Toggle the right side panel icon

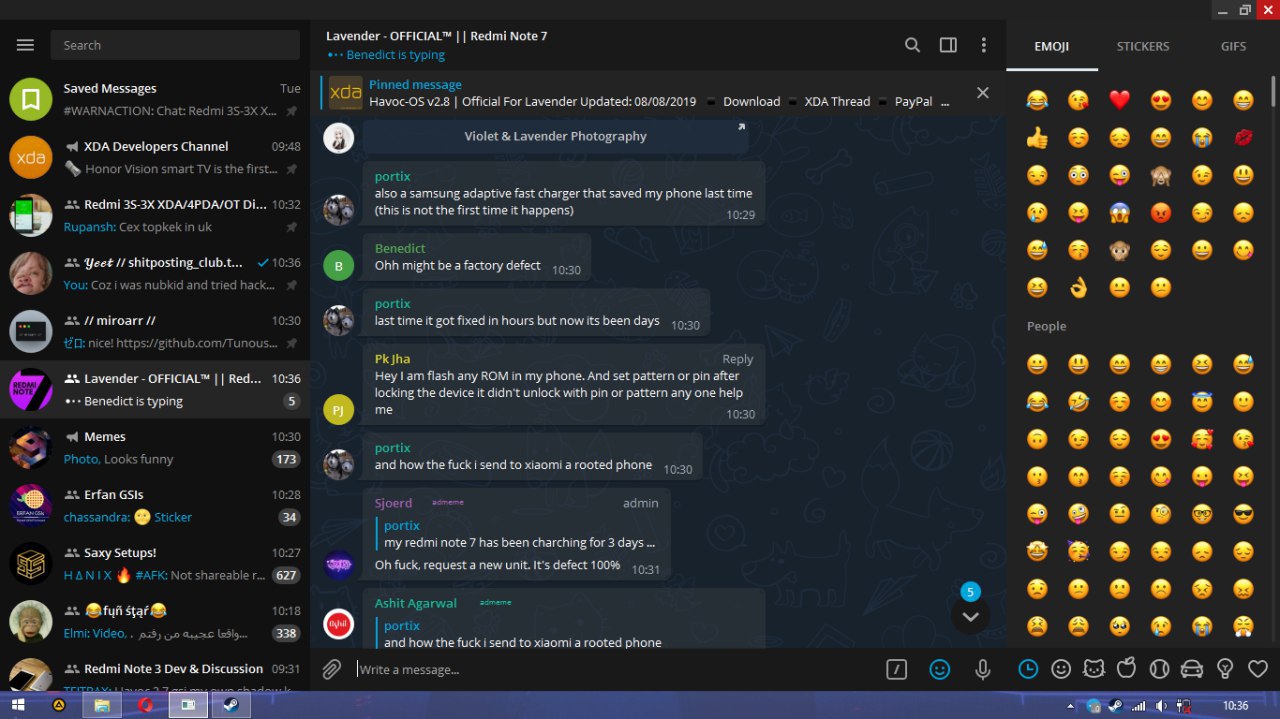coord(948,45)
